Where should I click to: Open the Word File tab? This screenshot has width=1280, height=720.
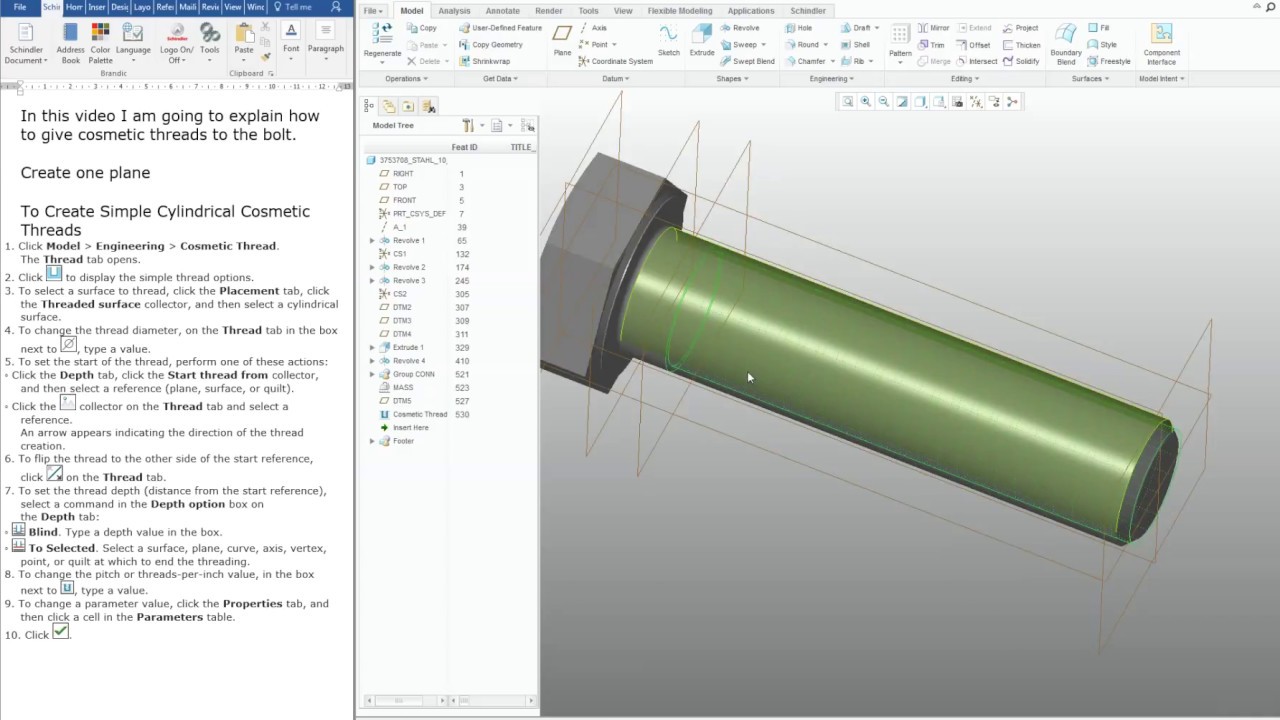pyautogui.click(x=20, y=7)
